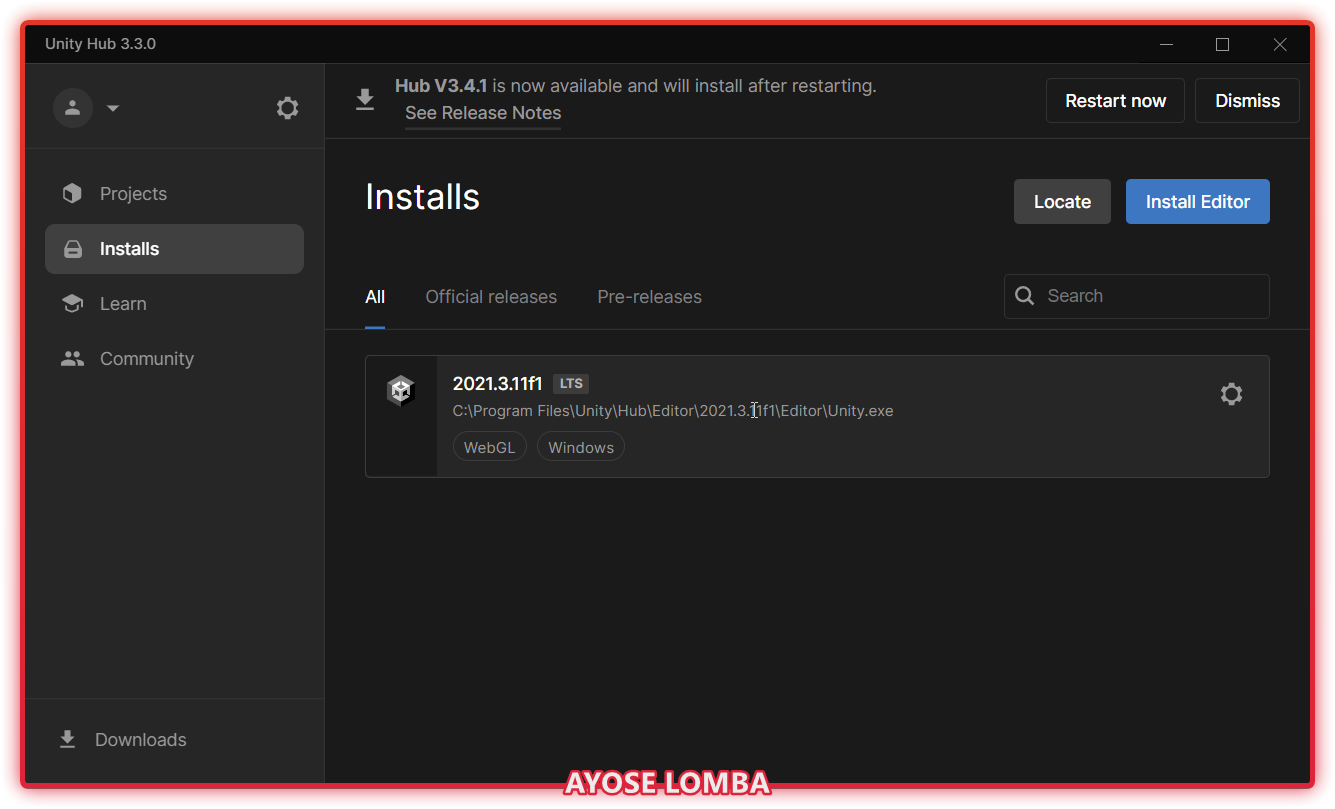Open the See Release Notes link
The height and width of the screenshot is (809, 1335).
click(483, 113)
